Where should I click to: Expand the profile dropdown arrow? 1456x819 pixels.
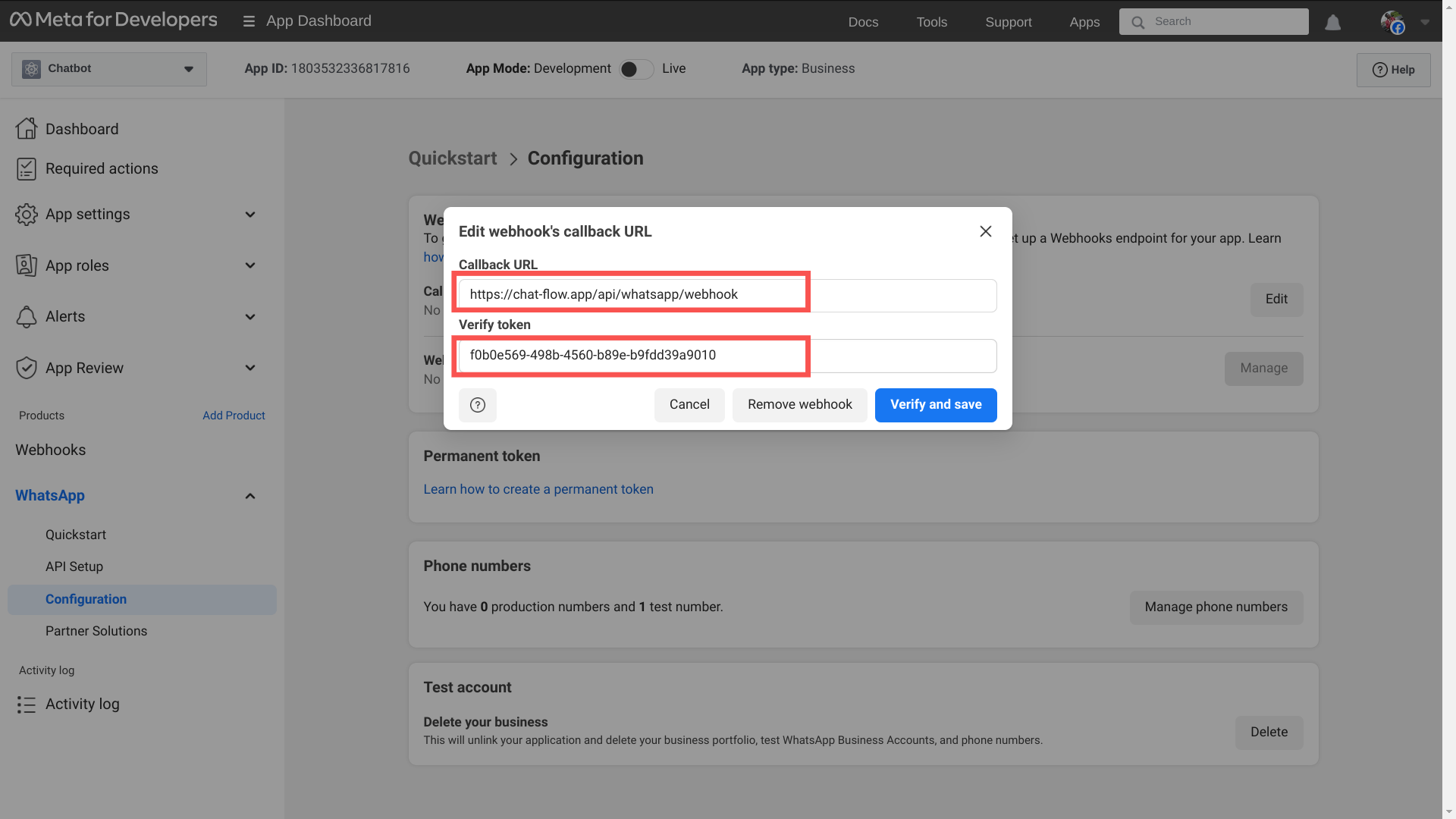click(x=1425, y=22)
